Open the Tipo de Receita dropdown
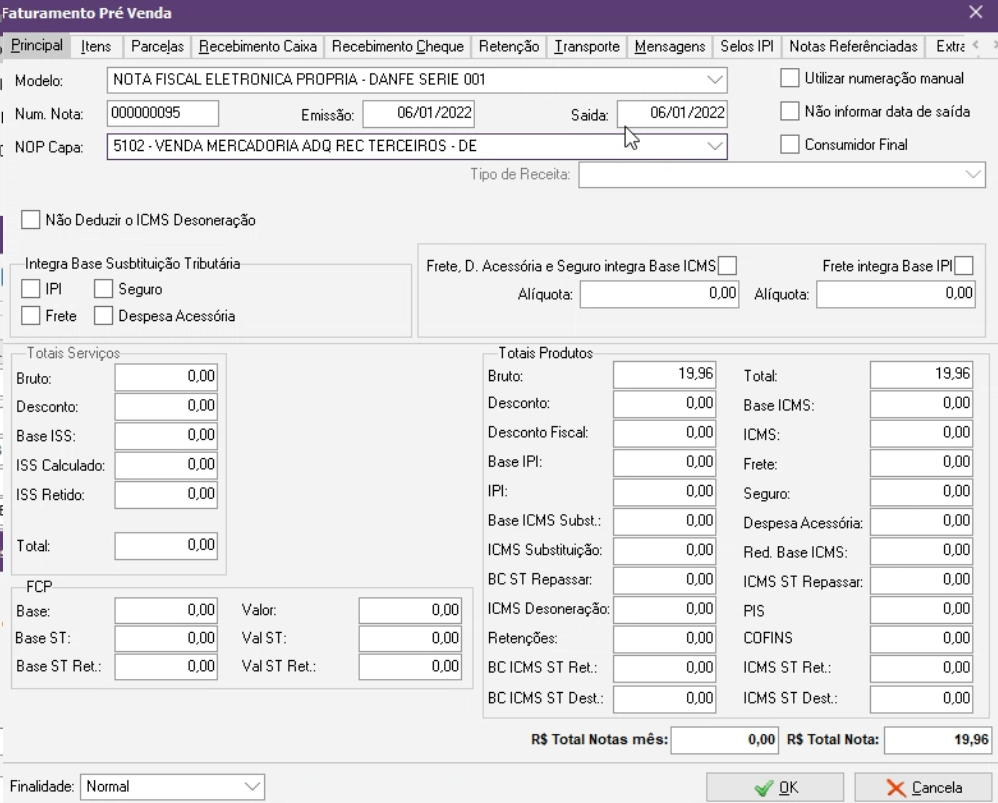Viewport: 998px width, 803px height. pos(975,175)
